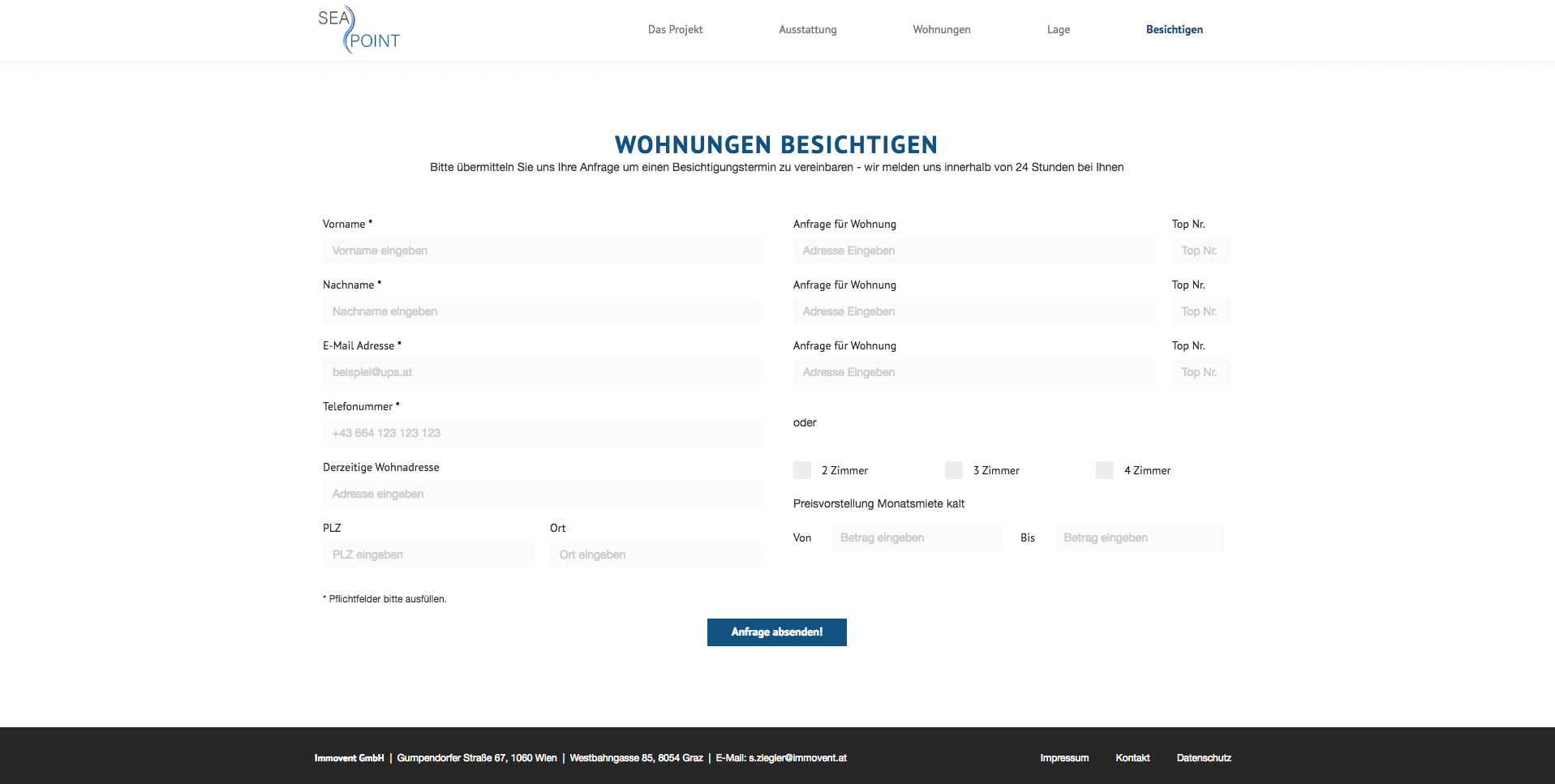
Task: Click the Ort input field
Action: coord(655,555)
